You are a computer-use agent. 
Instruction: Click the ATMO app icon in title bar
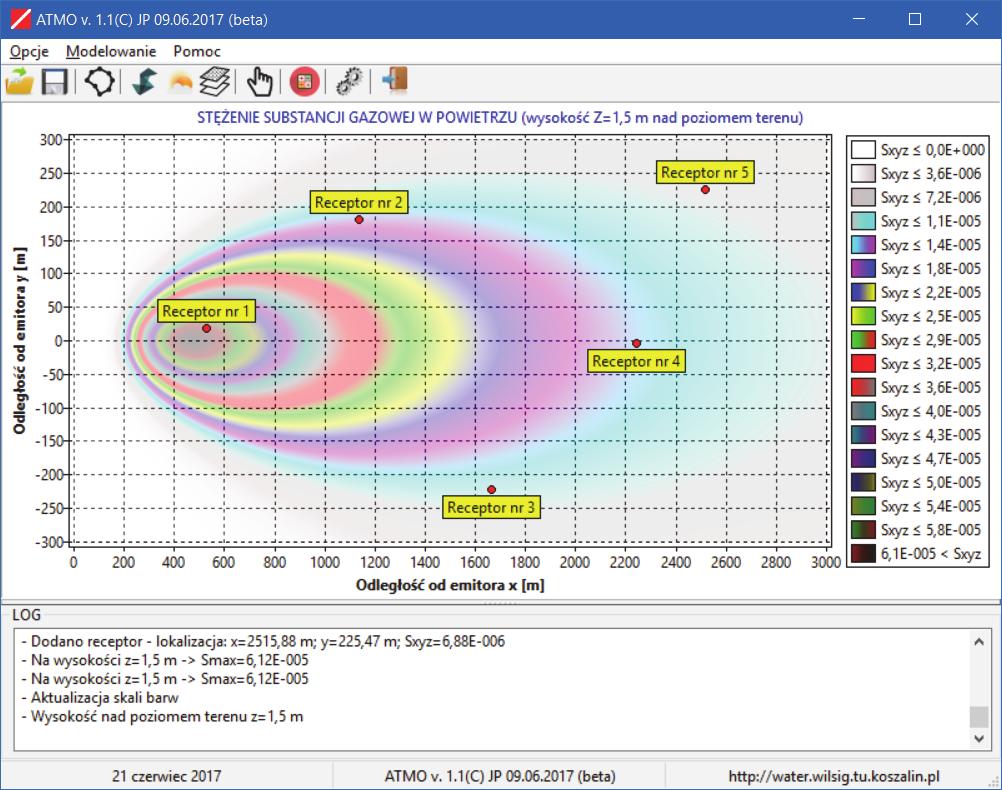coord(20,19)
